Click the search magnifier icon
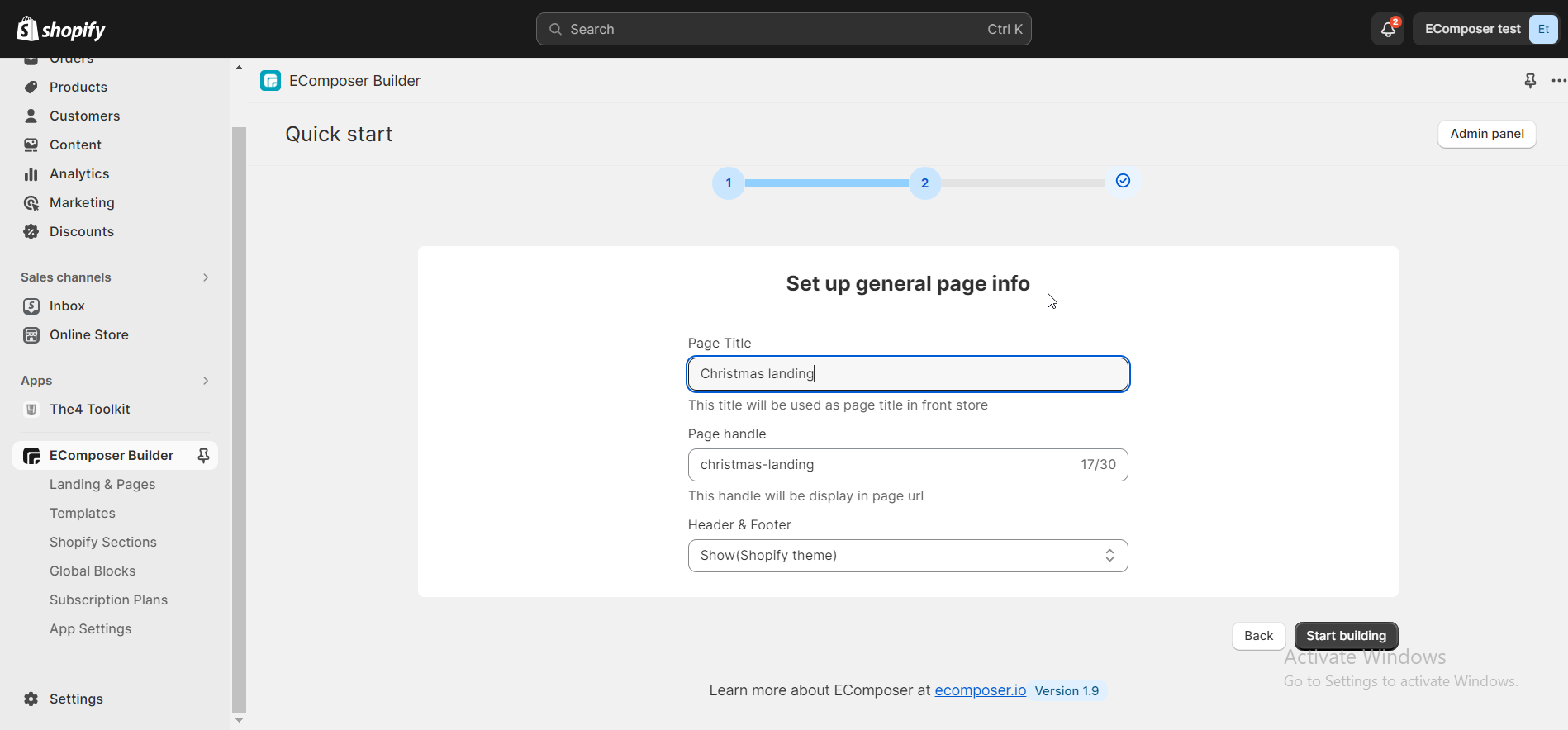 (x=556, y=29)
